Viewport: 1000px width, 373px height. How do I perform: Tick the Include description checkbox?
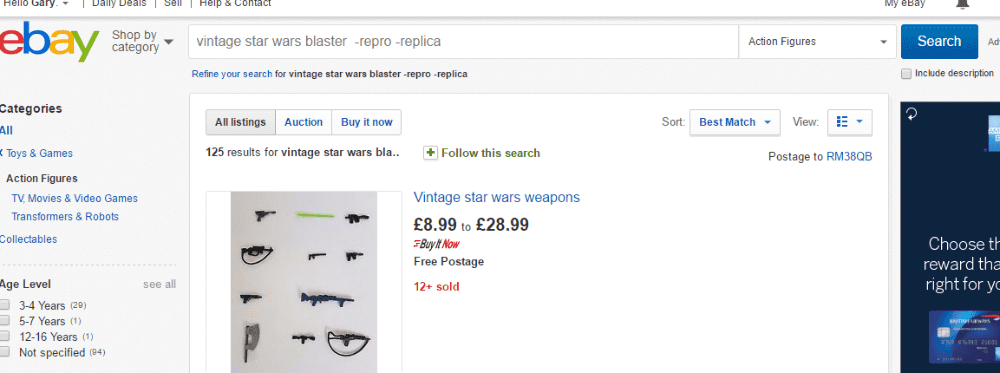pyautogui.click(x=906, y=74)
